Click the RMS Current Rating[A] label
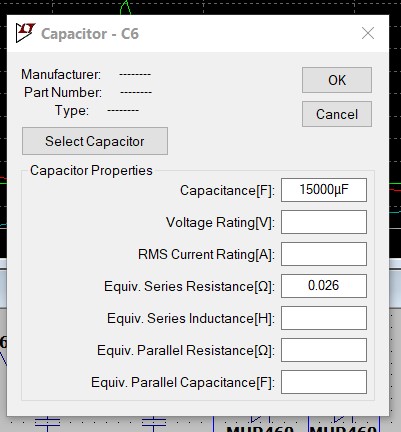The image size is (401, 432). pos(206,255)
